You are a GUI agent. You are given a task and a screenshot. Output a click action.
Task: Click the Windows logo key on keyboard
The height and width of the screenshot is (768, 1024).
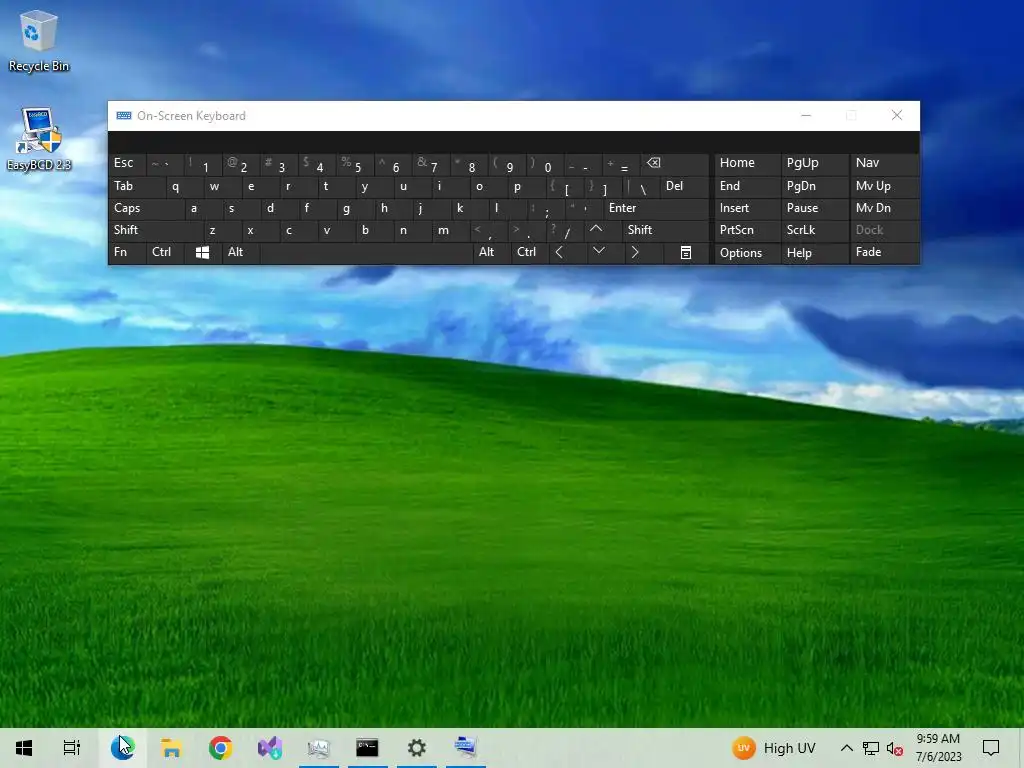202,253
